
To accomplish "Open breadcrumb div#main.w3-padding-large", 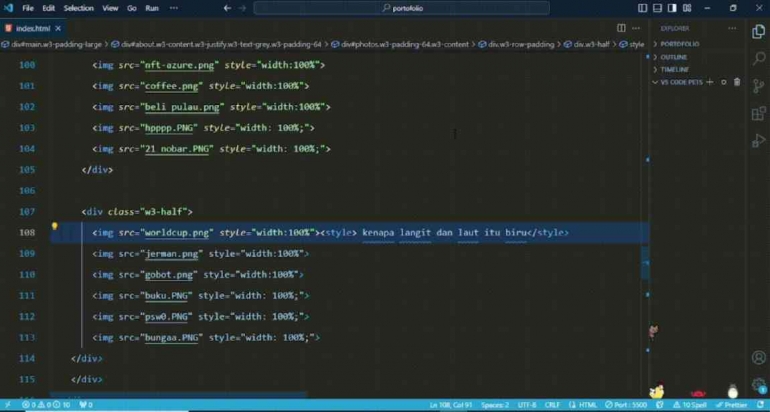I will pos(52,44).
